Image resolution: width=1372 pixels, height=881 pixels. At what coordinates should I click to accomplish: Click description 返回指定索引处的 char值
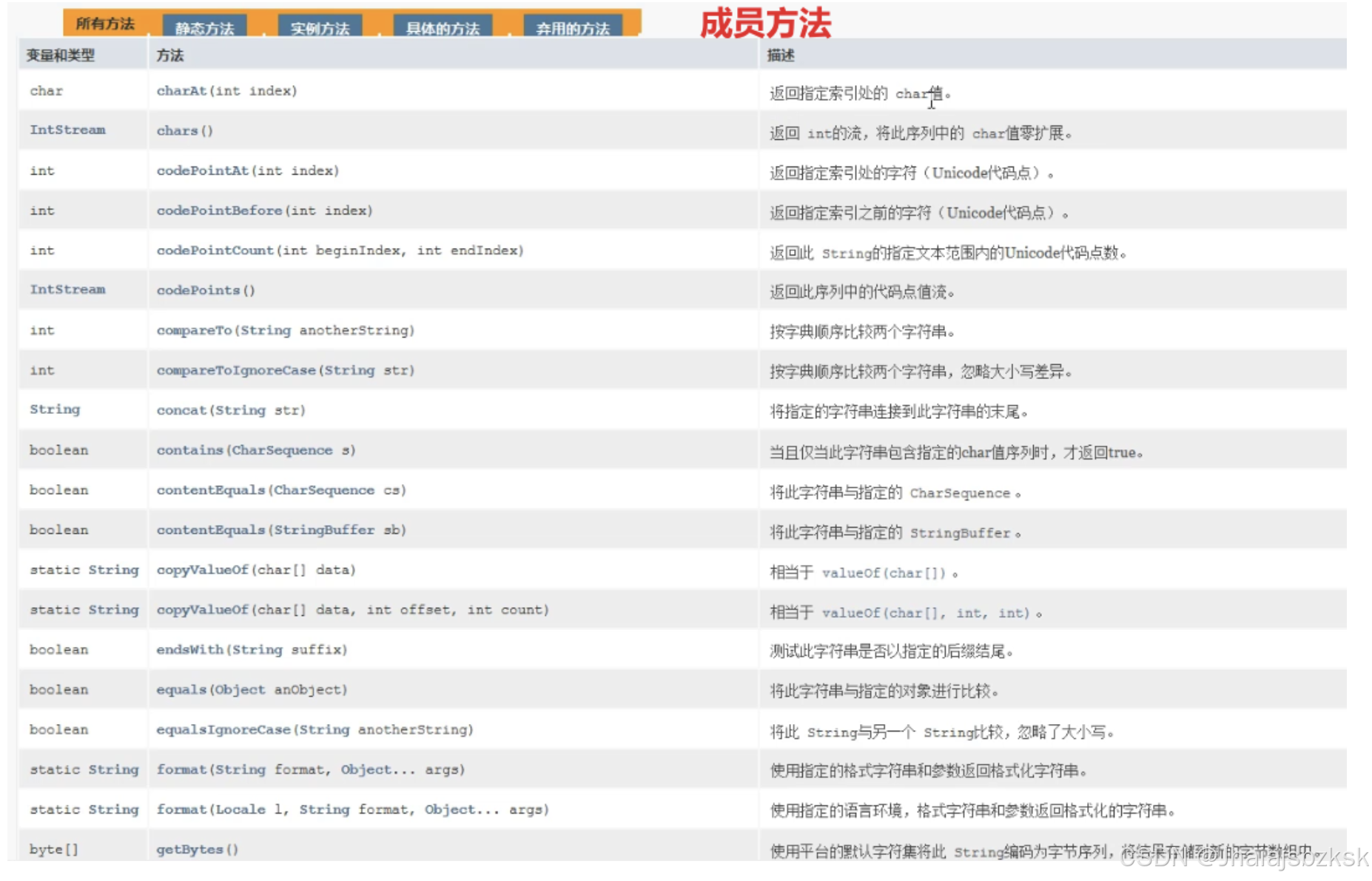860,93
